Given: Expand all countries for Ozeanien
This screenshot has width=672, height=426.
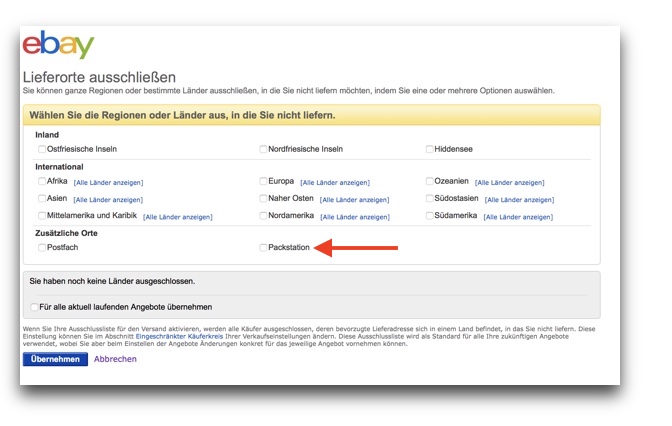Looking at the screenshot, I should [510, 183].
